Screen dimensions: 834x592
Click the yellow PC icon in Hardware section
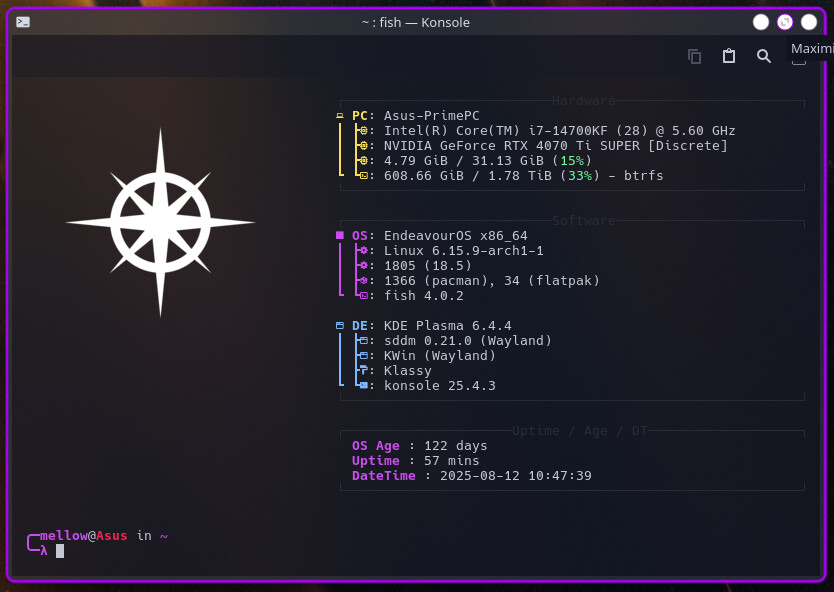340,116
